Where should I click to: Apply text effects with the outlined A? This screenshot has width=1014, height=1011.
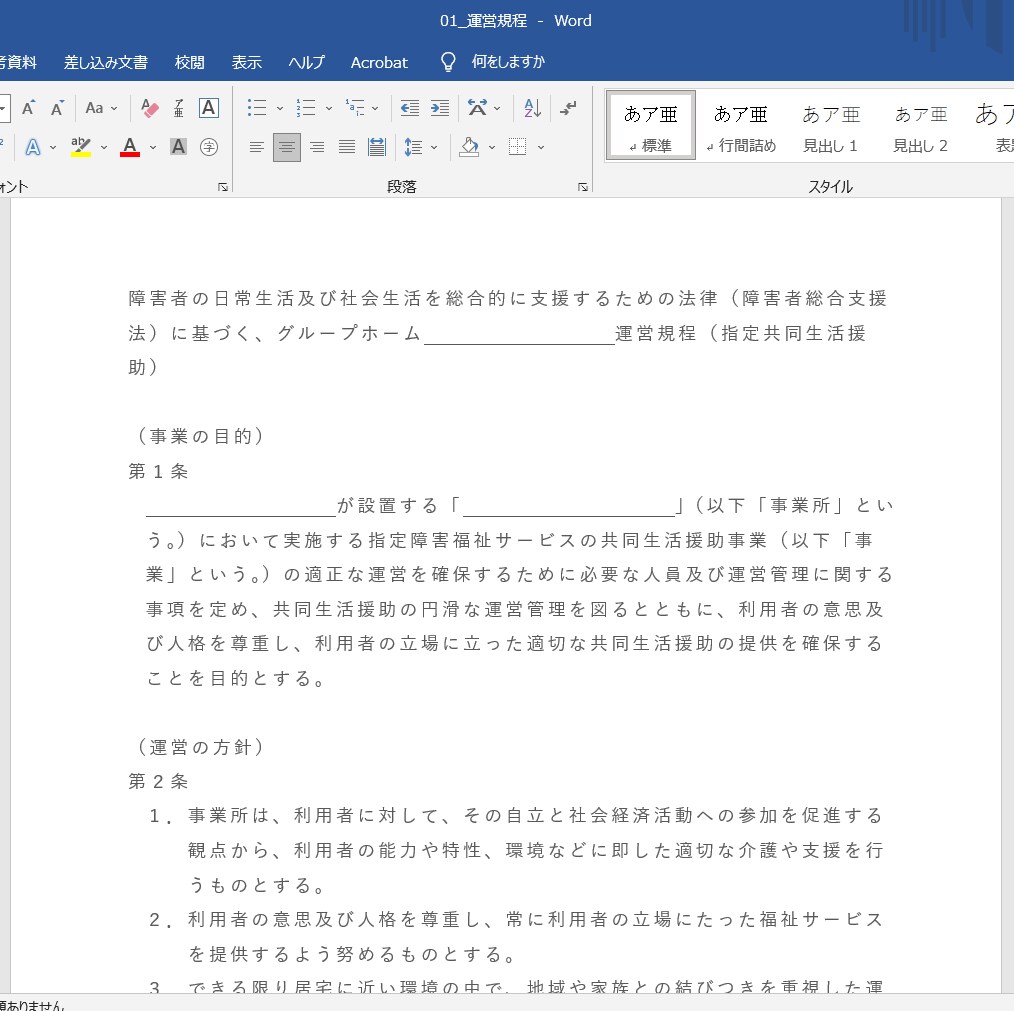coord(32,147)
